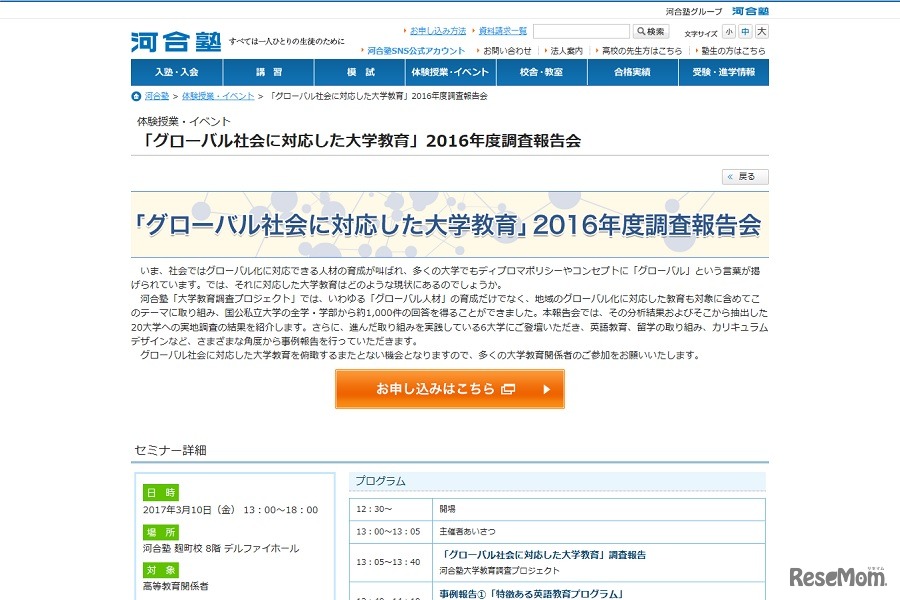Click the orange お申し込みはこちら button

(450, 389)
